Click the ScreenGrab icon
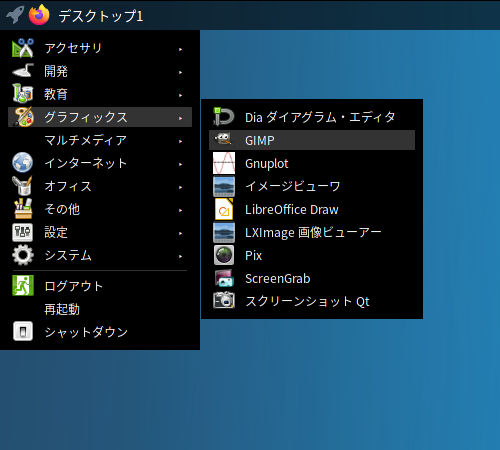500x450 pixels. coord(224,278)
